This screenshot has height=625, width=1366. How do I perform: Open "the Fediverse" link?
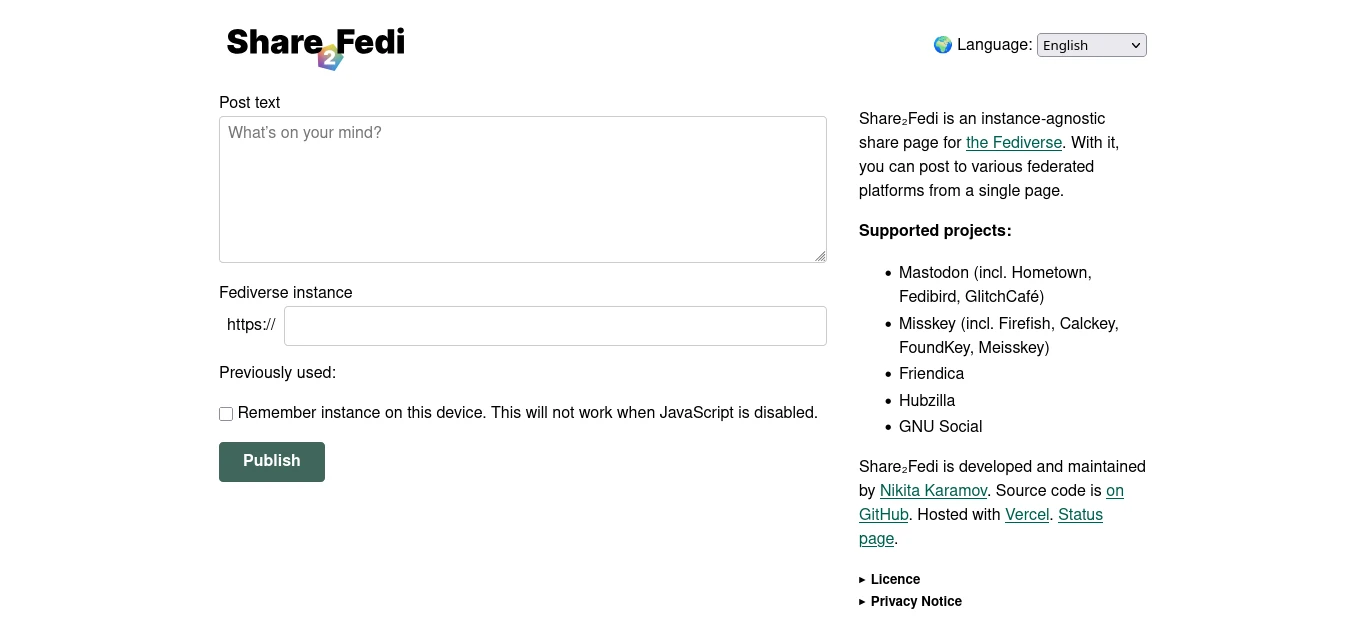coord(1013,143)
